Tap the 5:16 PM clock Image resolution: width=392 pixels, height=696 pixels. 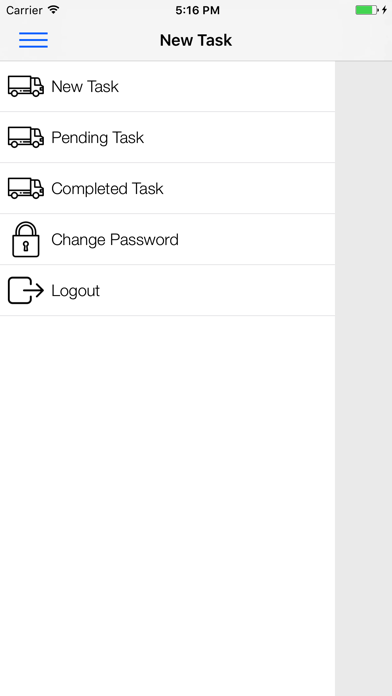click(x=197, y=10)
